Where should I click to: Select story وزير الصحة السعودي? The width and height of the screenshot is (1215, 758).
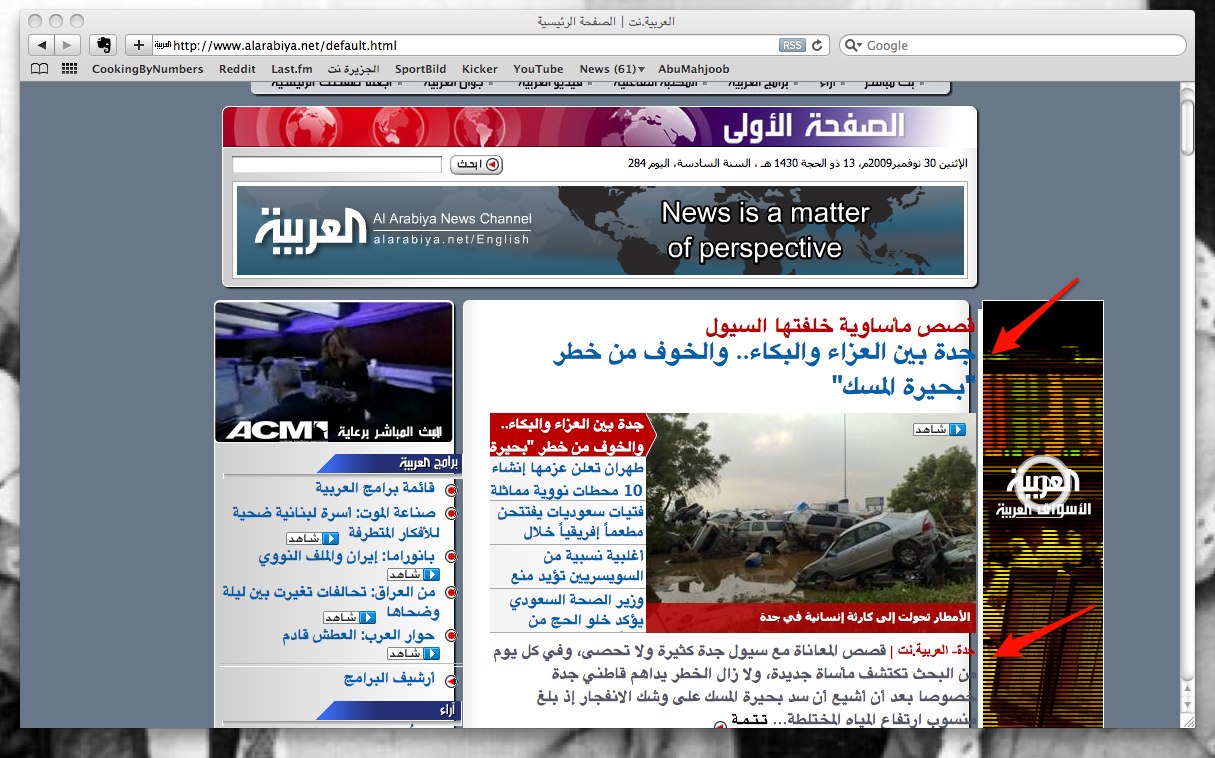pos(568,610)
